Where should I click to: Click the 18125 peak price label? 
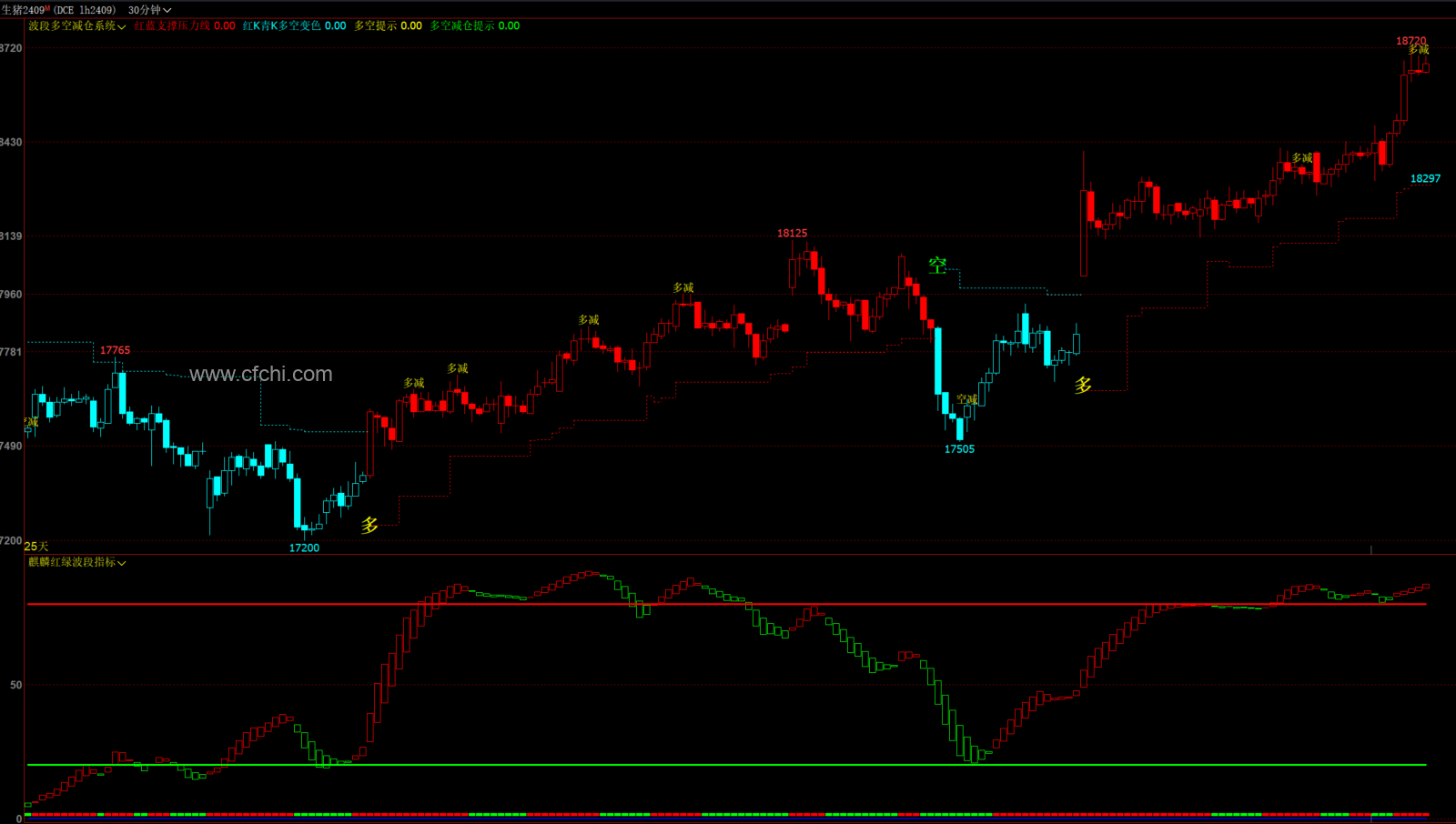792,233
